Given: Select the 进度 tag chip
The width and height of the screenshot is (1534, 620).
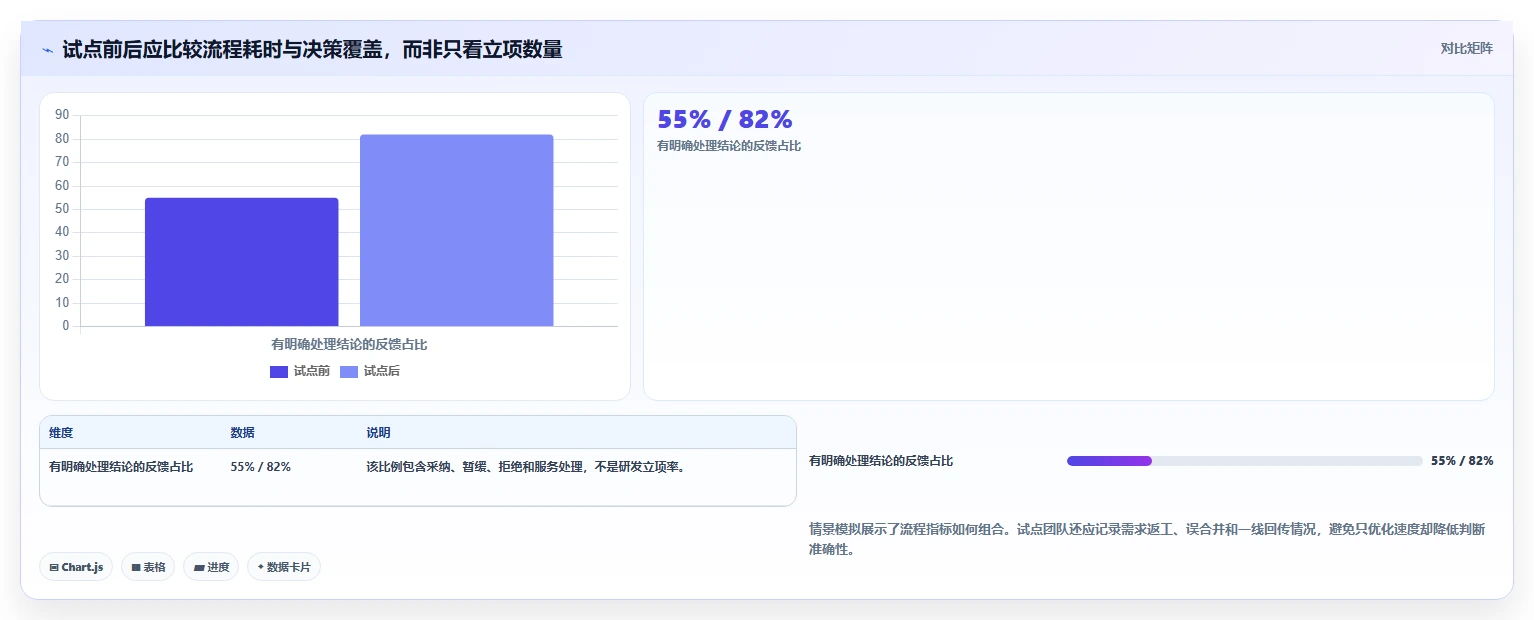Looking at the screenshot, I should [211, 567].
